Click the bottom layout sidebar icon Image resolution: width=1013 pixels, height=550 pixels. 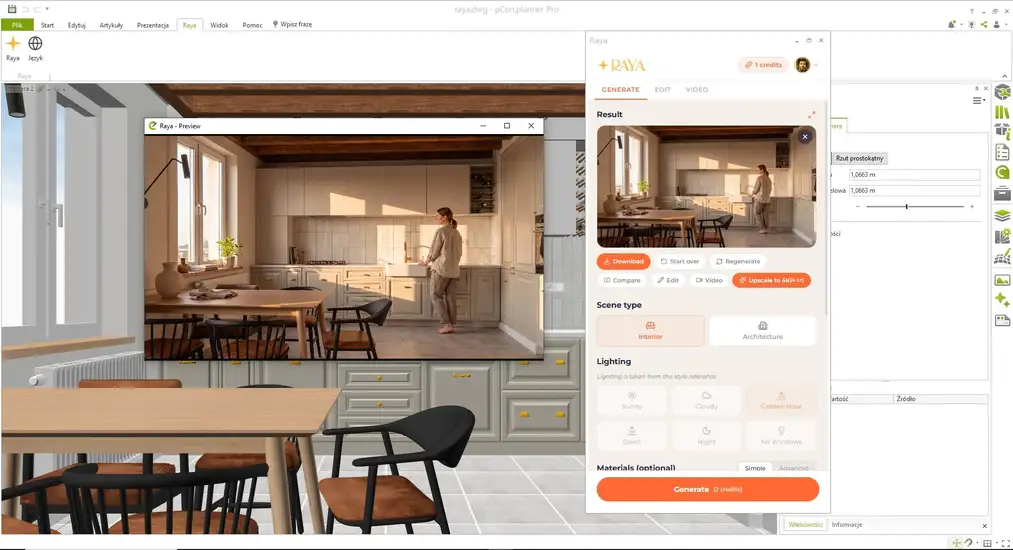point(1002,320)
